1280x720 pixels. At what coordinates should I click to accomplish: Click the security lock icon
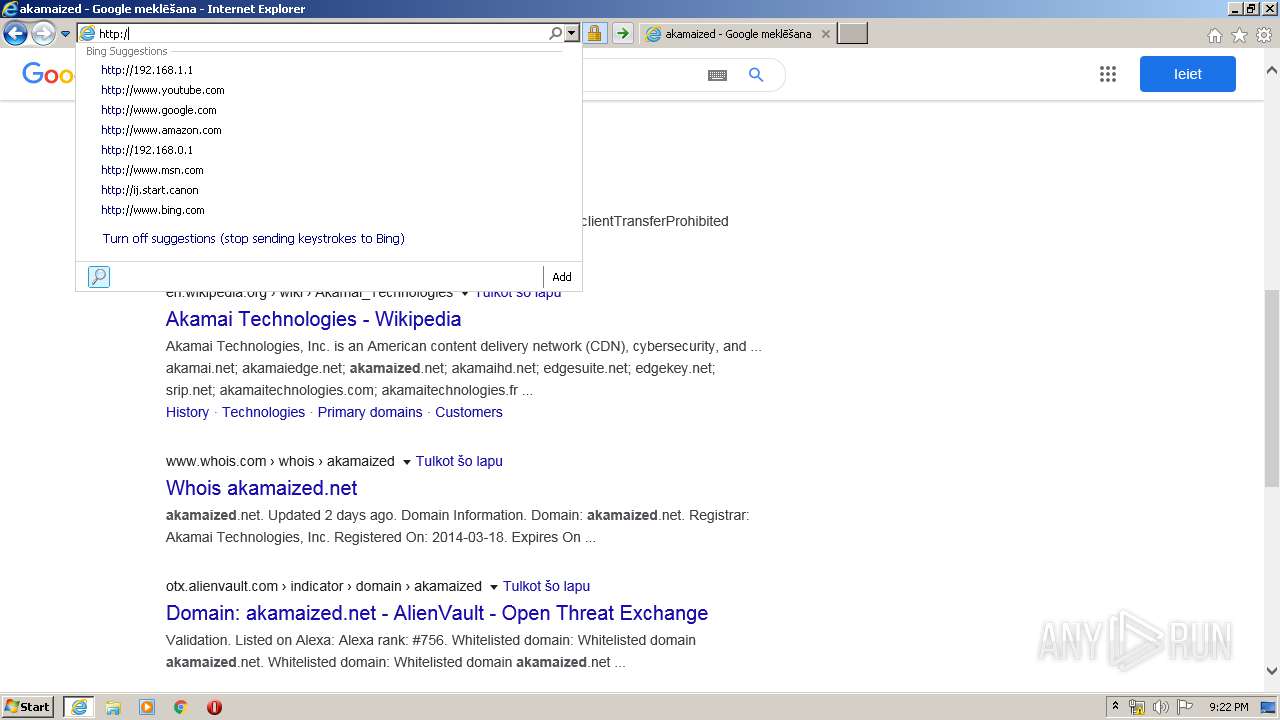pos(595,34)
